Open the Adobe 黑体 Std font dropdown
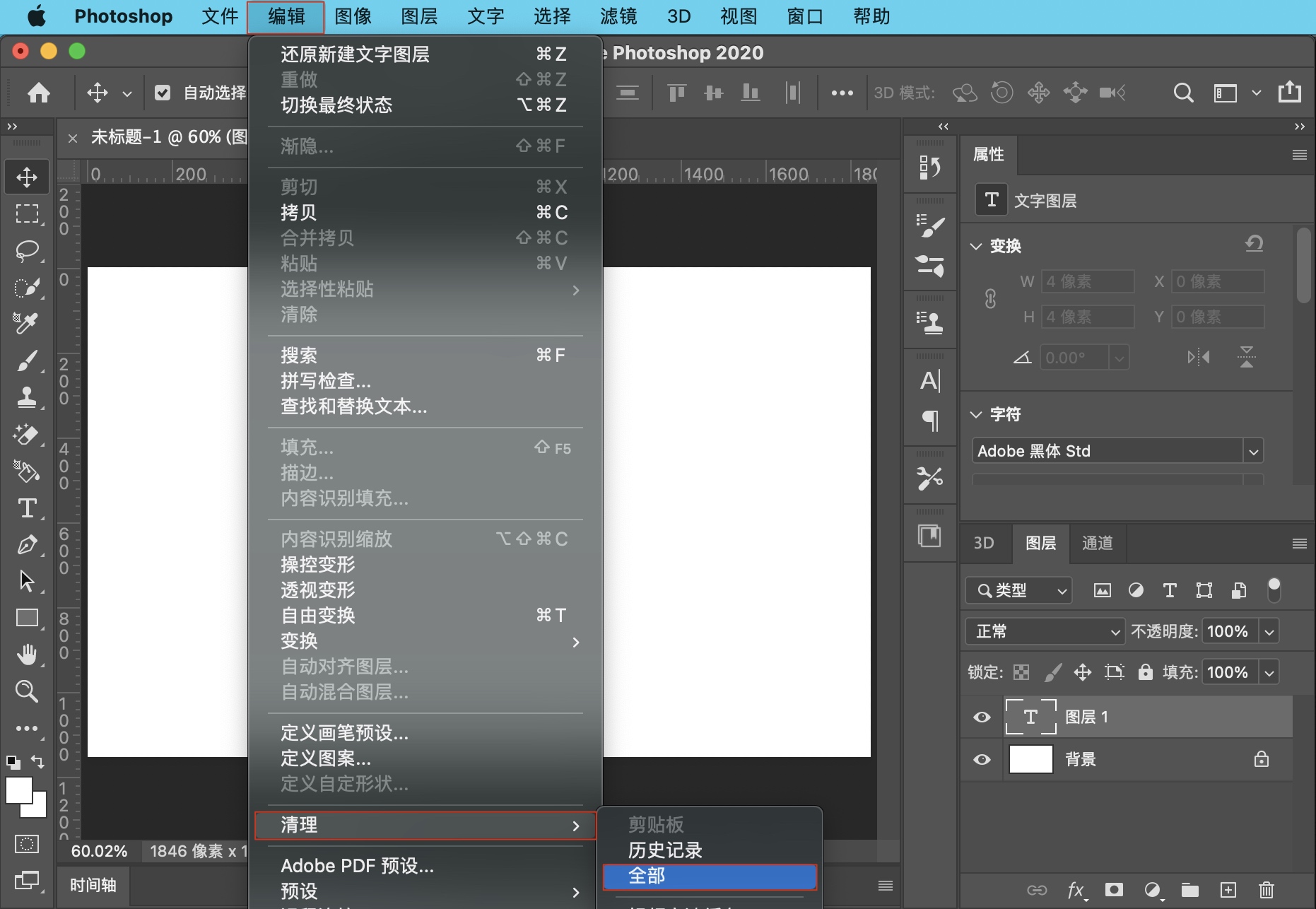1316x909 pixels. pos(1253,451)
